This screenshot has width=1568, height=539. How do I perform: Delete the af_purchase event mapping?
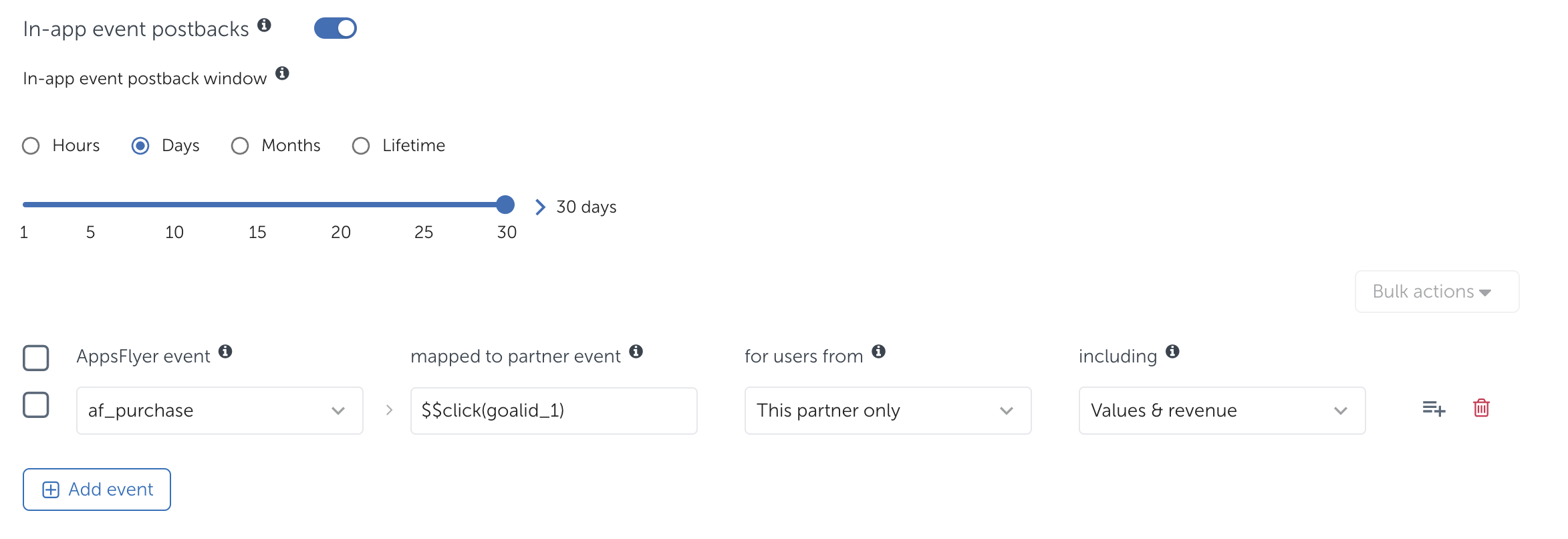[x=1481, y=408]
